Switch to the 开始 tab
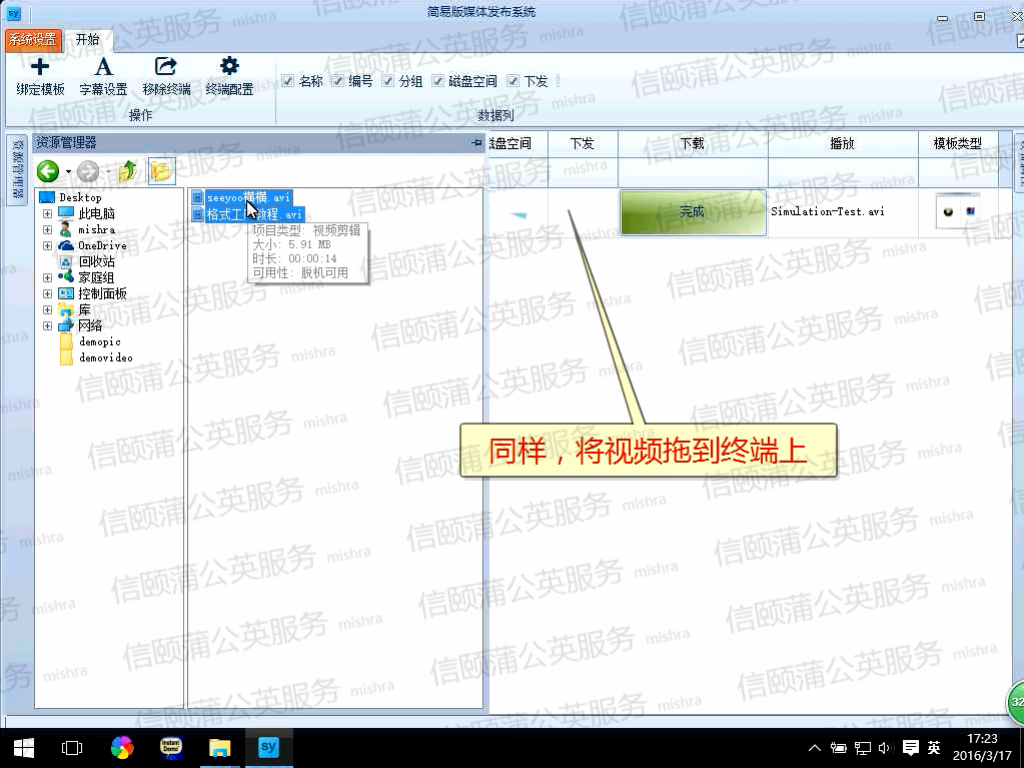The image size is (1024, 768). coord(88,40)
